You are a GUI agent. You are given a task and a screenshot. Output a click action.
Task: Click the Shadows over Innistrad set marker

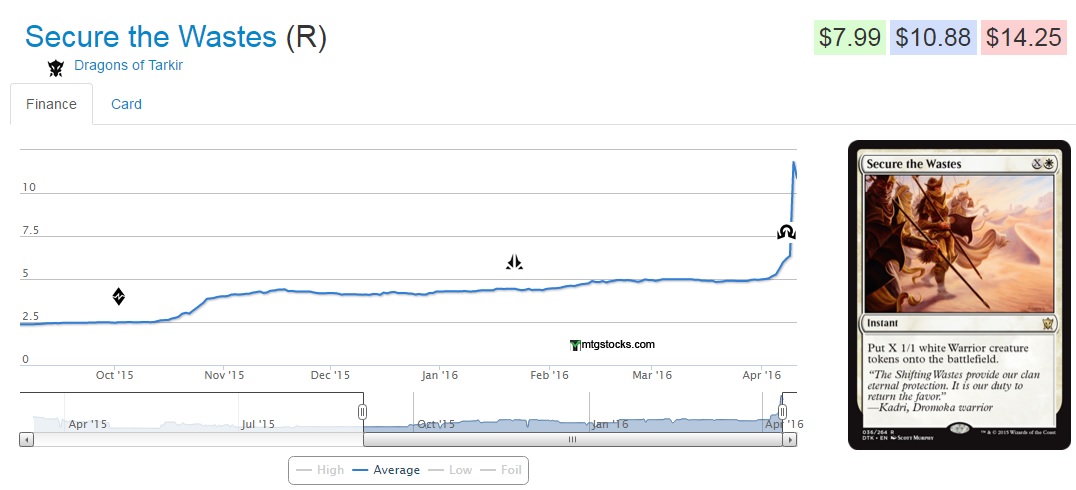pyautogui.click(x=786, y=233)
